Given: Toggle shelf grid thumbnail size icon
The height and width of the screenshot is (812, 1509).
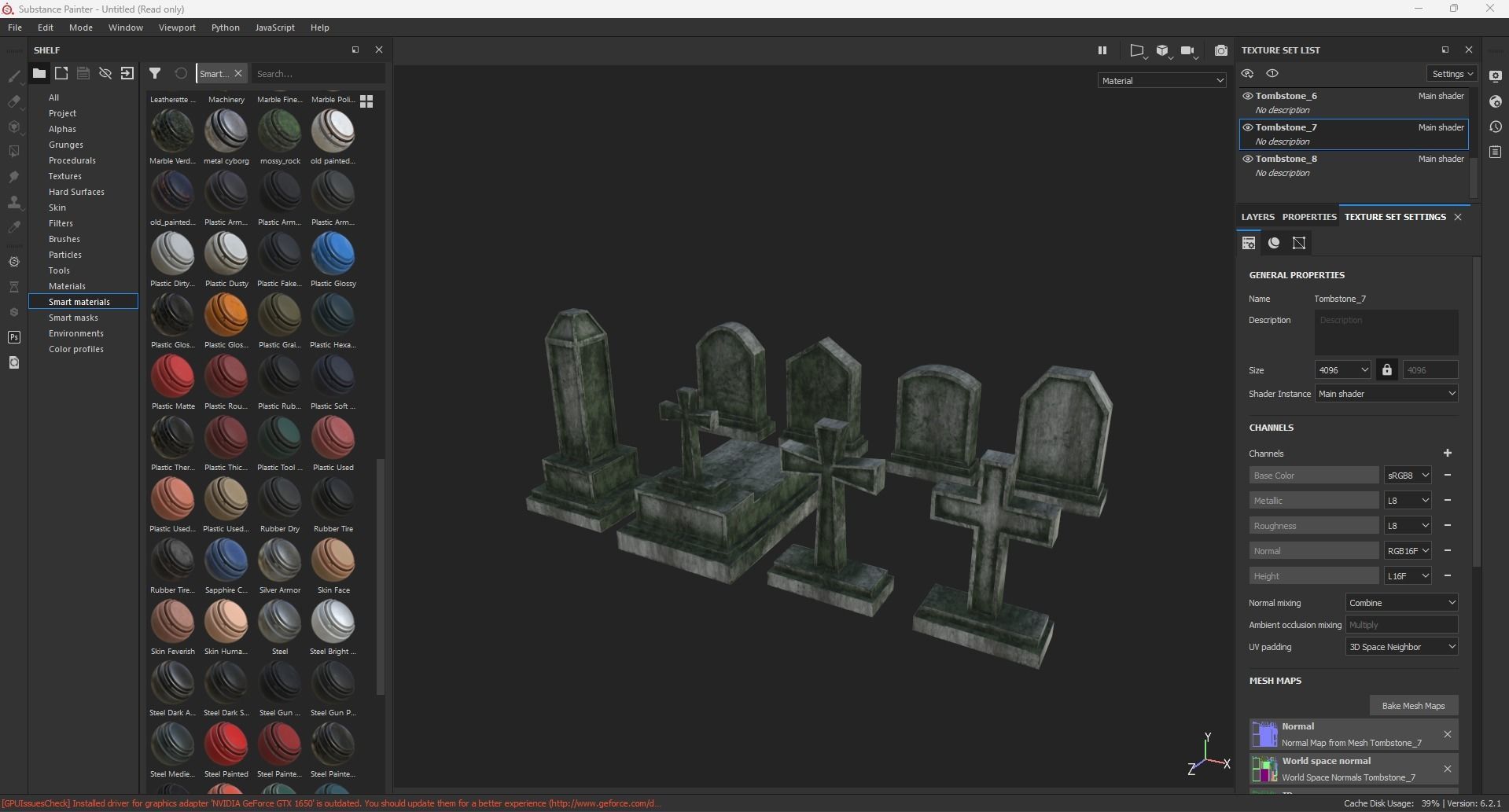Looking at the screenshot, I should (366, 101).
